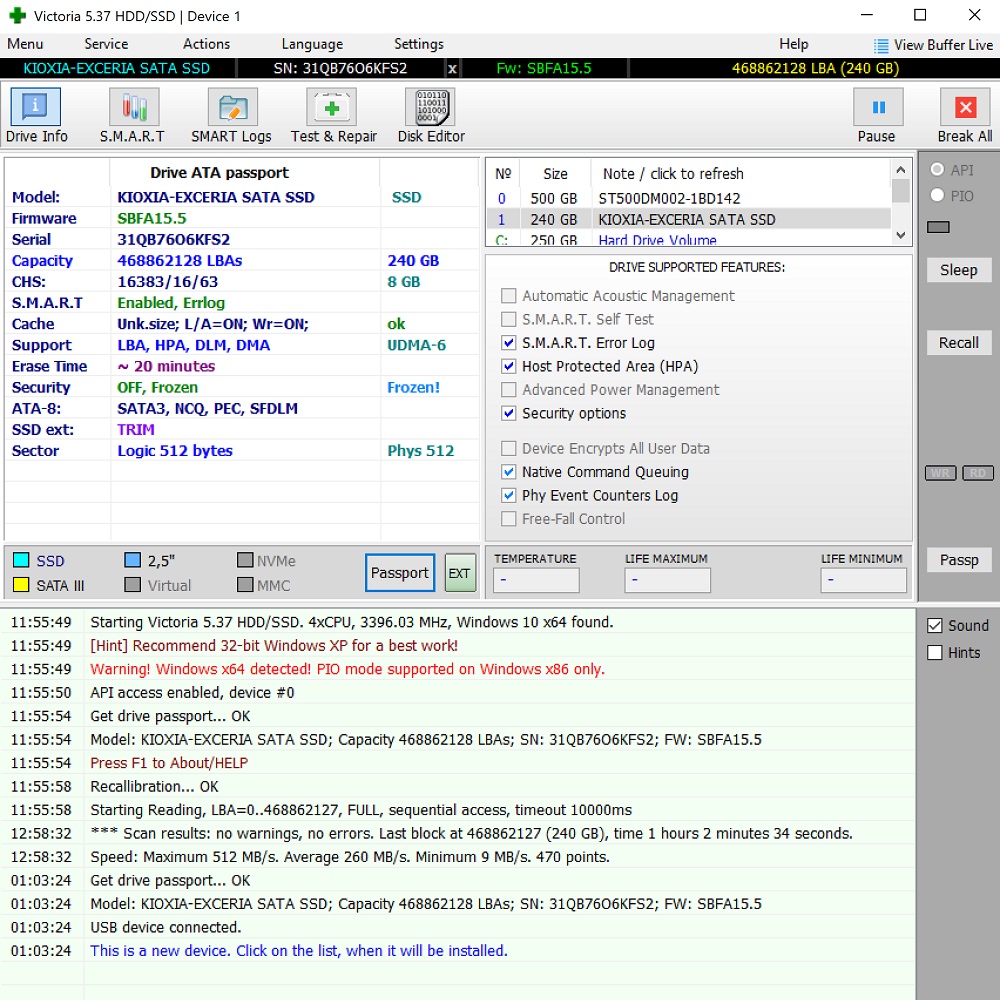Click the small x next to serial number
This screenshot has width=1000, height=1000.
tap(452, 68)
